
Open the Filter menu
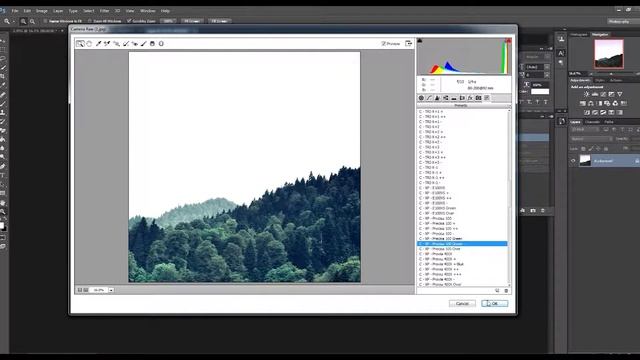point(104,11)
